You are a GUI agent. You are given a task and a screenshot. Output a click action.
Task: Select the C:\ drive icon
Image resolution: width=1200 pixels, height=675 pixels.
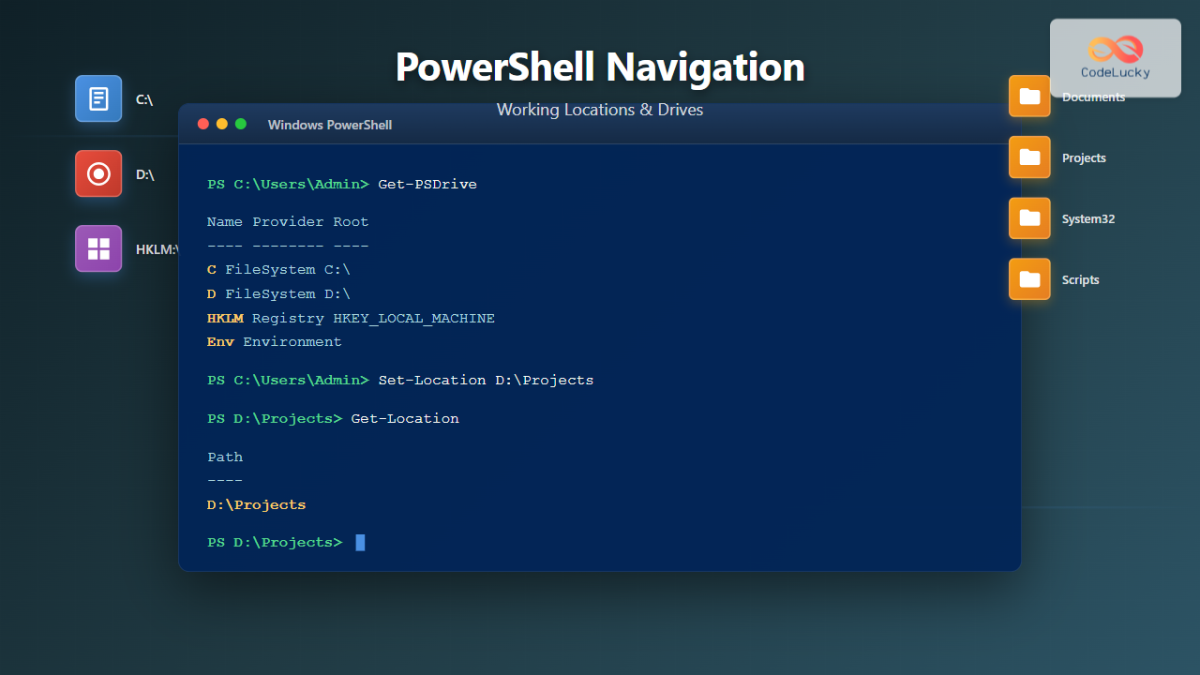pyautogui.click(x=98, y=98)
